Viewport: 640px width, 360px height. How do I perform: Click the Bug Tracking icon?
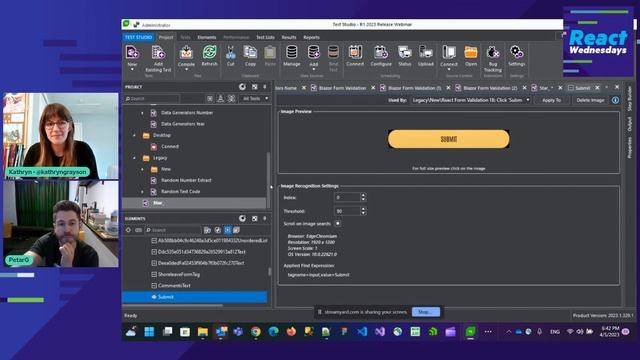pos(493,52)
